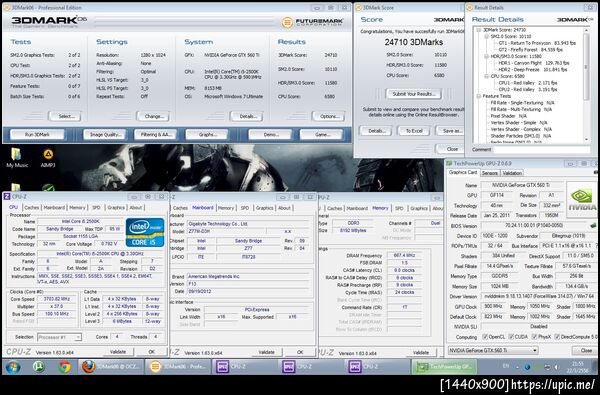Click the GPU-Z title bar icon
The width and height of the screenshot is (600, 395).
(449, 163)
